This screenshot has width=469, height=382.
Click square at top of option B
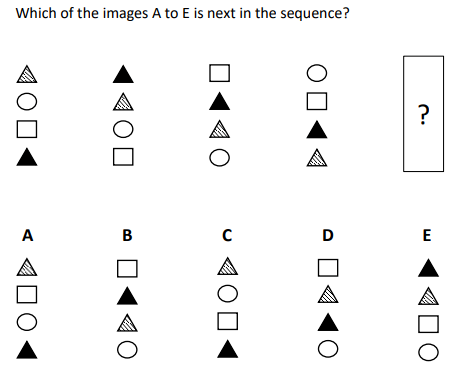[127, 269]
